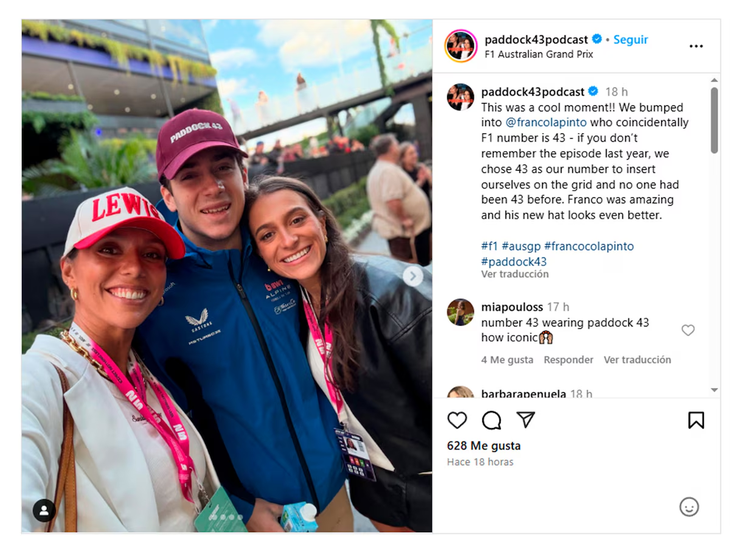Image resolution: width=730 pixels, height=548 pixels.
Task: Click F1 Australian Grand Prix location
Action: click(x=539, y=54)
